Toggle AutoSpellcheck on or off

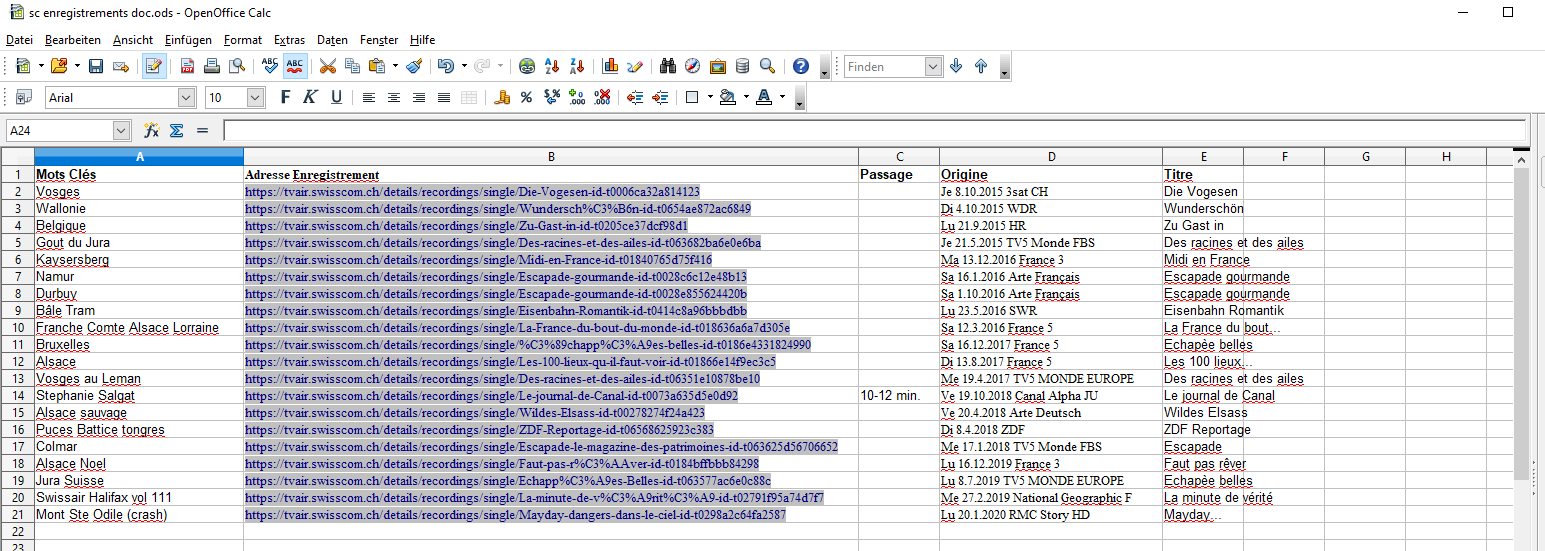coord(295,67)
